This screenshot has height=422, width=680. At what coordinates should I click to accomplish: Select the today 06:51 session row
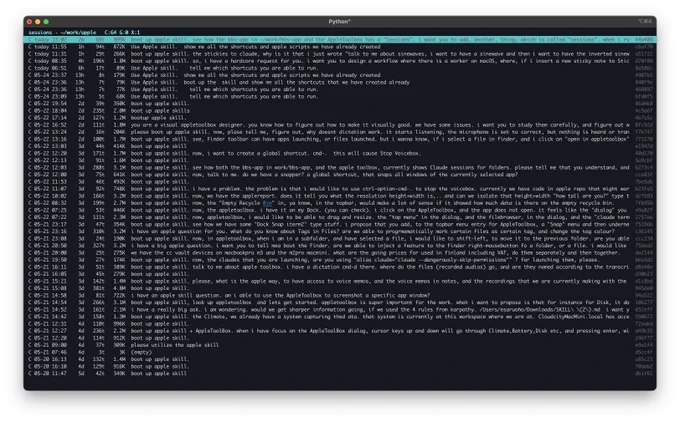point(340,68)
